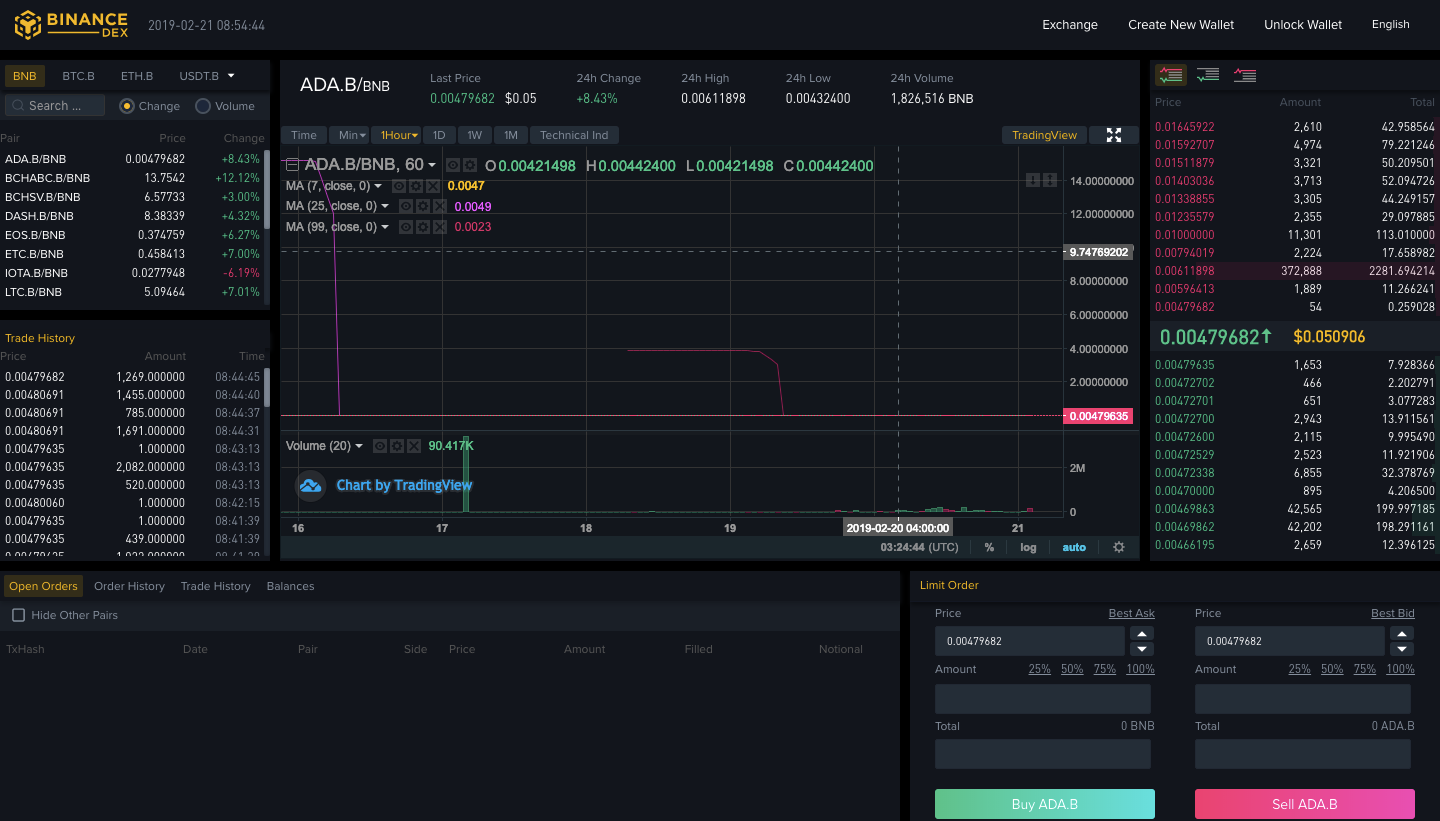Open chart settings gear in bottom bar
Image resolution: width=1440 pixels, height=821 pixels.
(1119, 547)
